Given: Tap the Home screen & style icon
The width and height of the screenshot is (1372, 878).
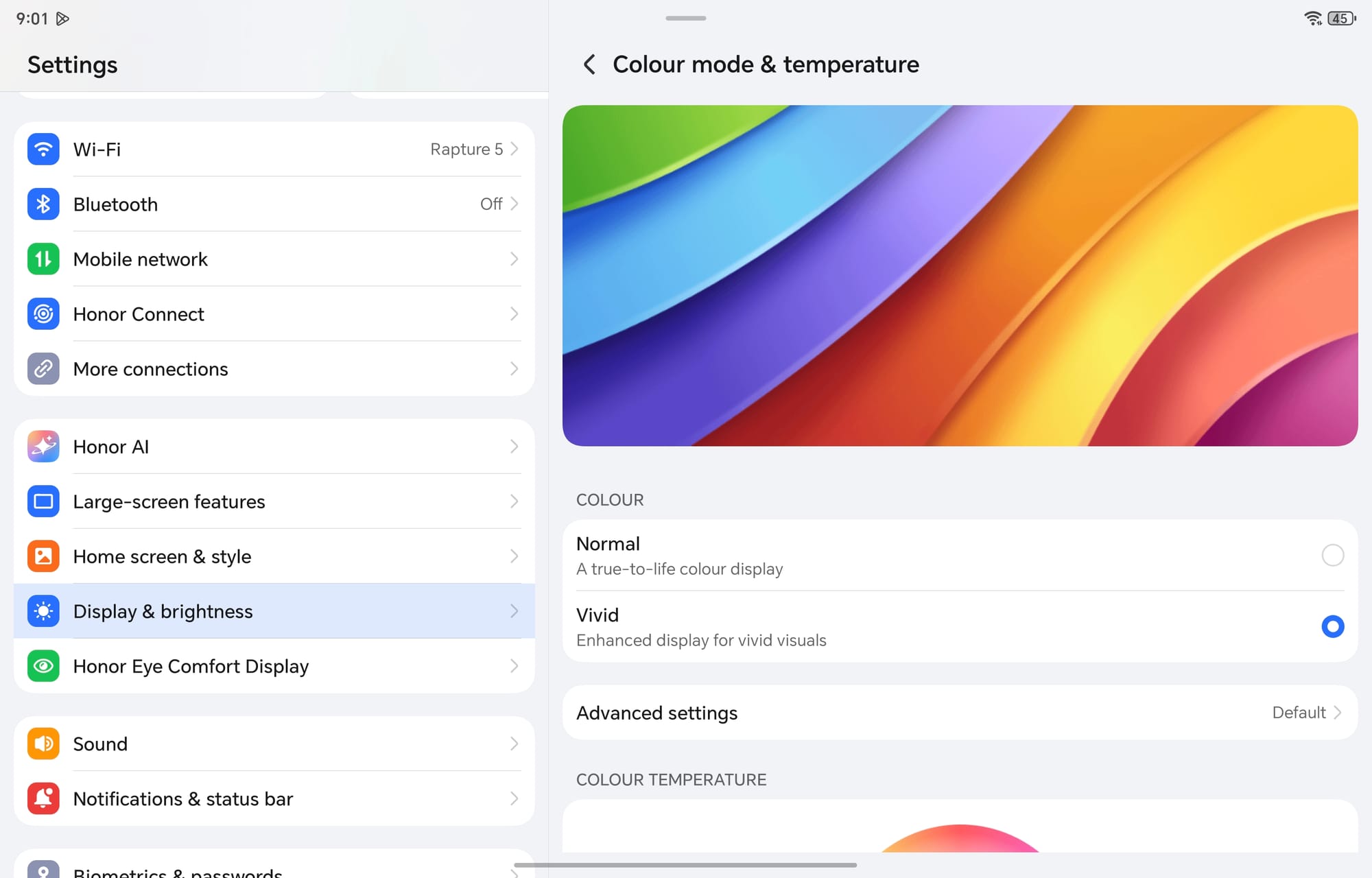Looking at the screenshot, I should (43, 556).
